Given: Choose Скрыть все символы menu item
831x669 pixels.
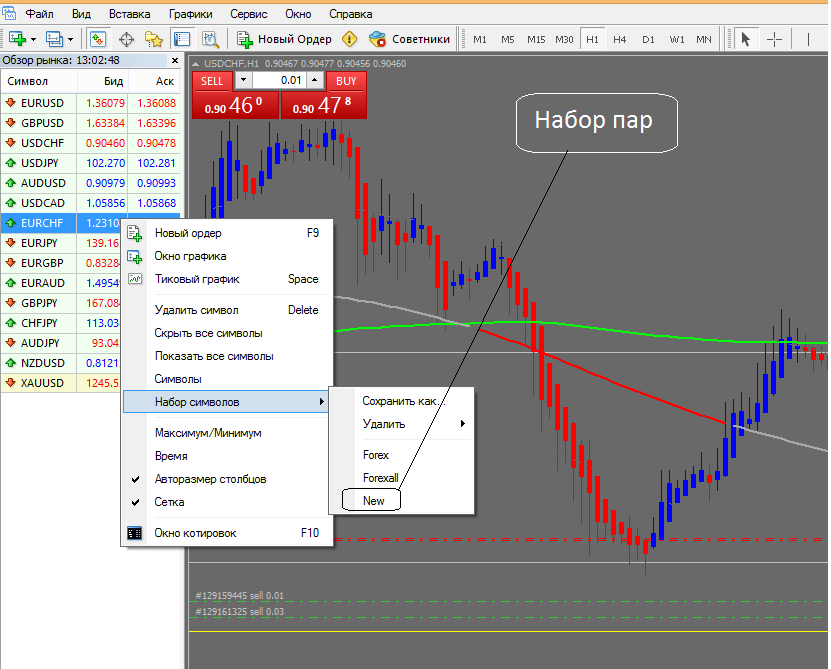Looking at the screenshot, I should coord(227,333).
